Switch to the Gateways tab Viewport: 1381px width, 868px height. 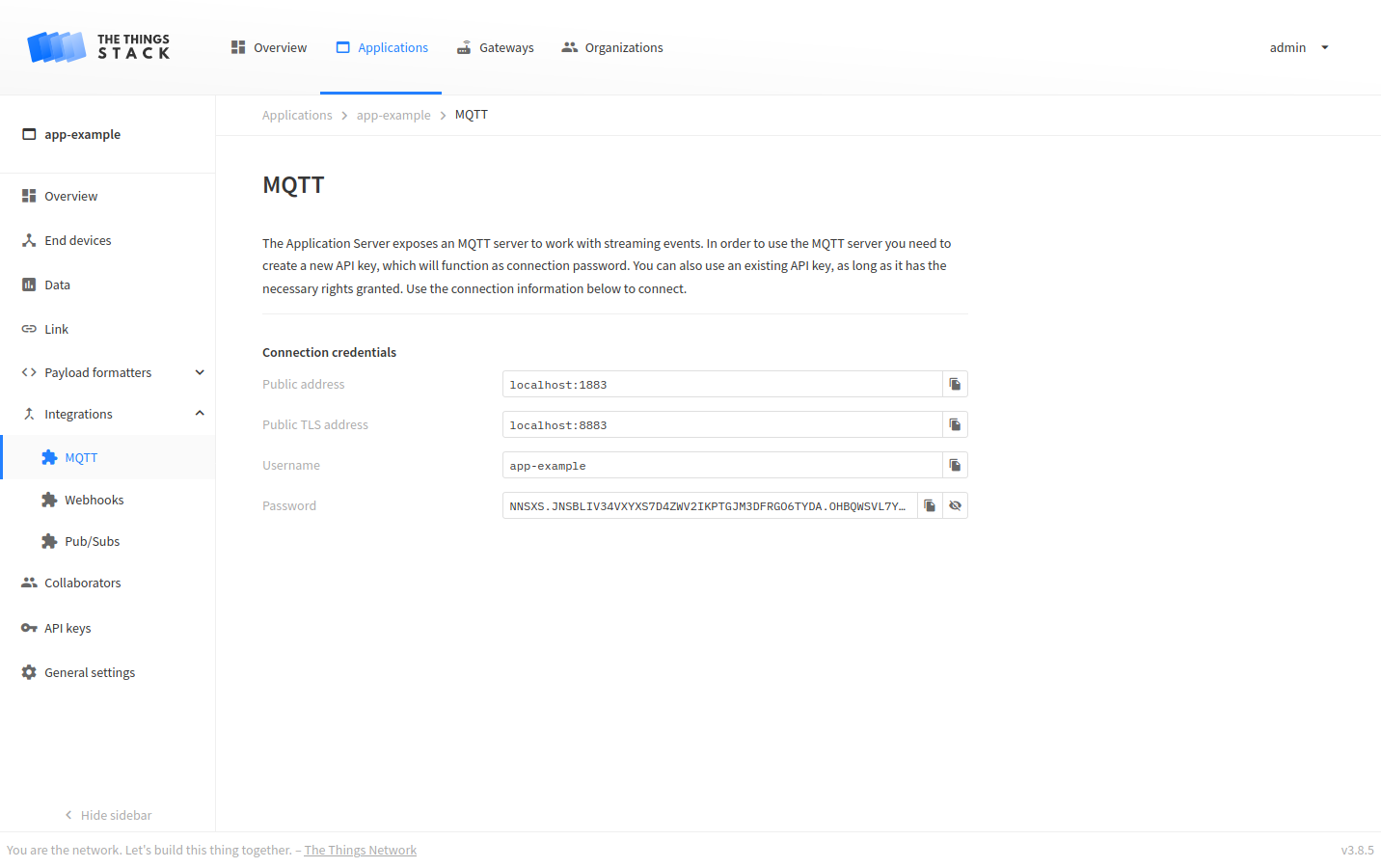(x=495, y=47)
